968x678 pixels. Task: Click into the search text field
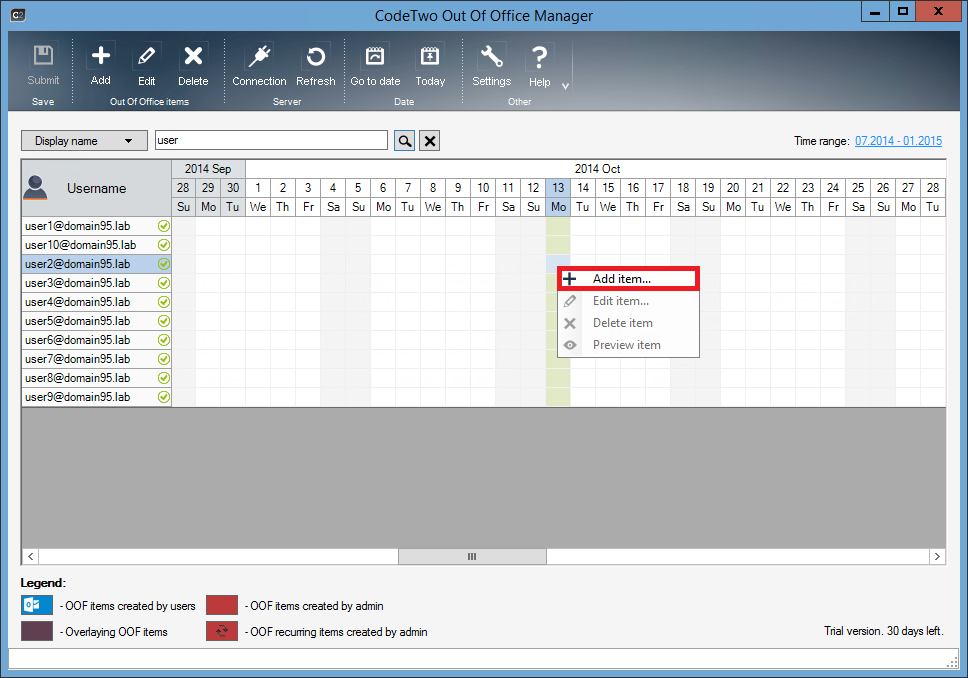(271, 140)
